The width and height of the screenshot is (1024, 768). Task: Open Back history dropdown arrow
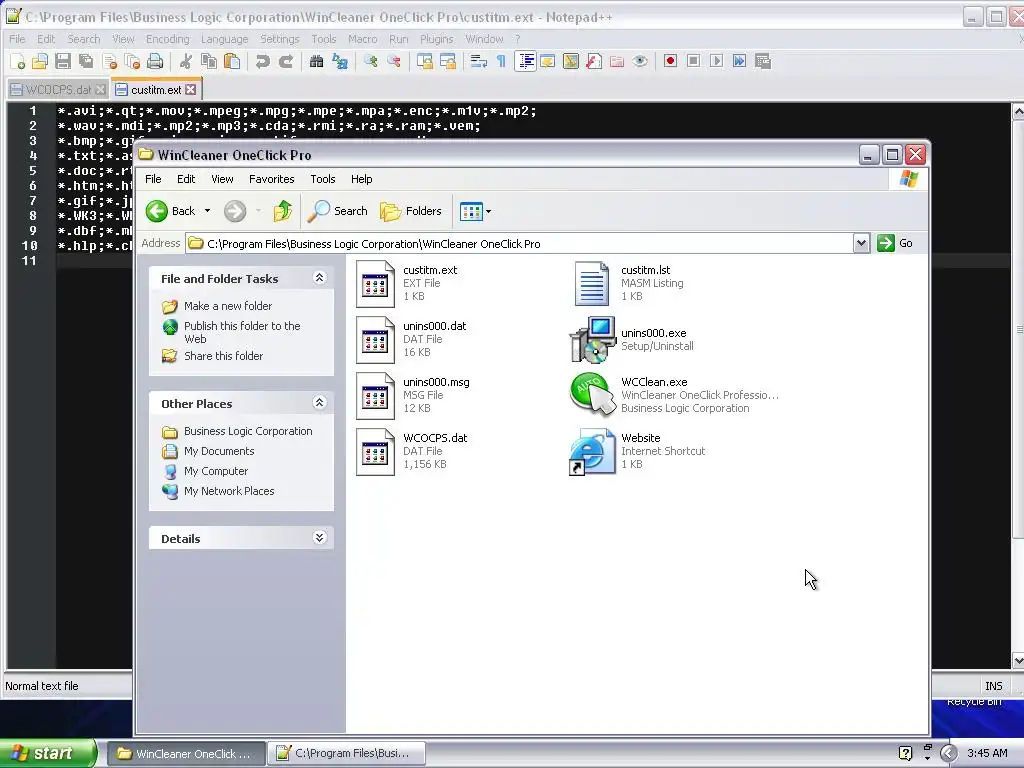coord(208,211)
